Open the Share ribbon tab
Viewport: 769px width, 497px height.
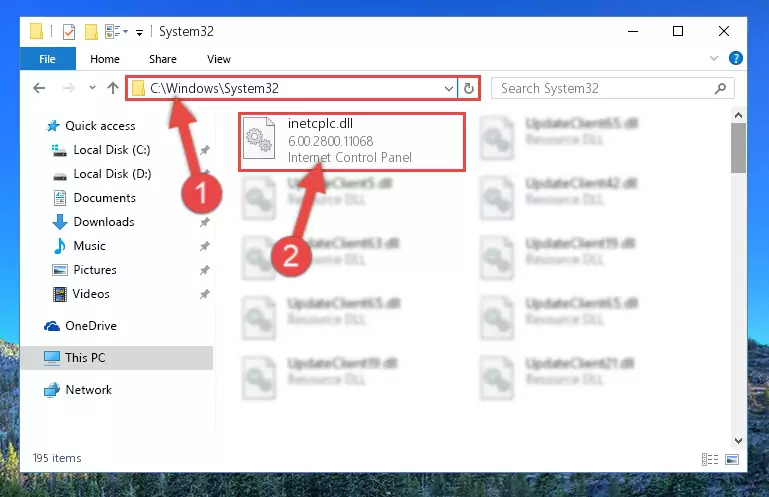(163, 59)
